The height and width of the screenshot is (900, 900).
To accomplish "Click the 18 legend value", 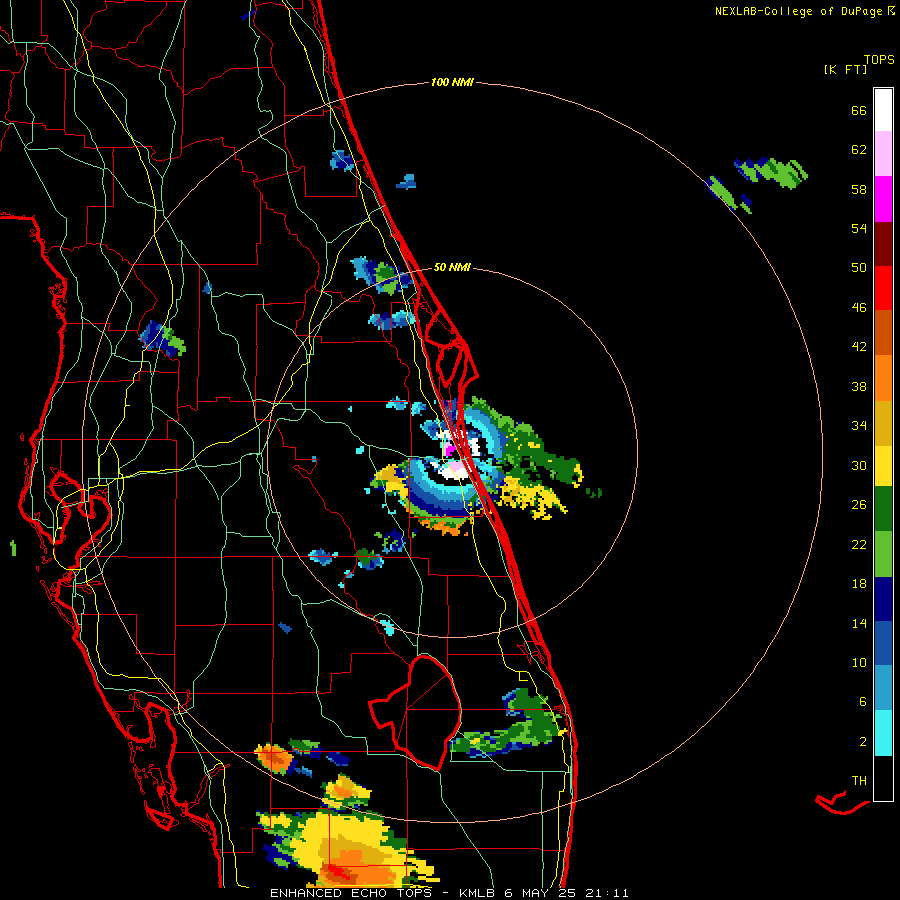I will click(859, 584).
